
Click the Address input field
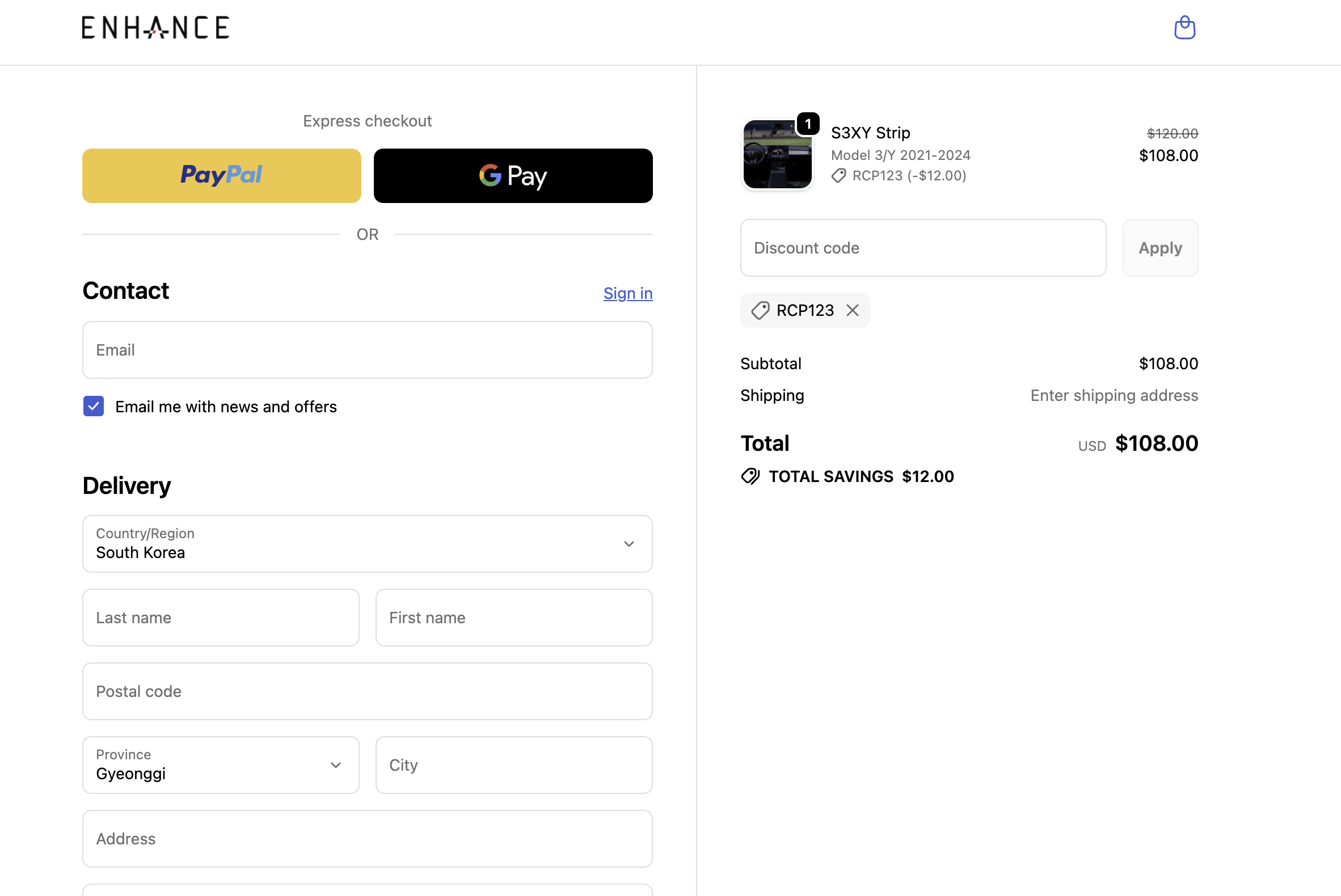[367, 838]
